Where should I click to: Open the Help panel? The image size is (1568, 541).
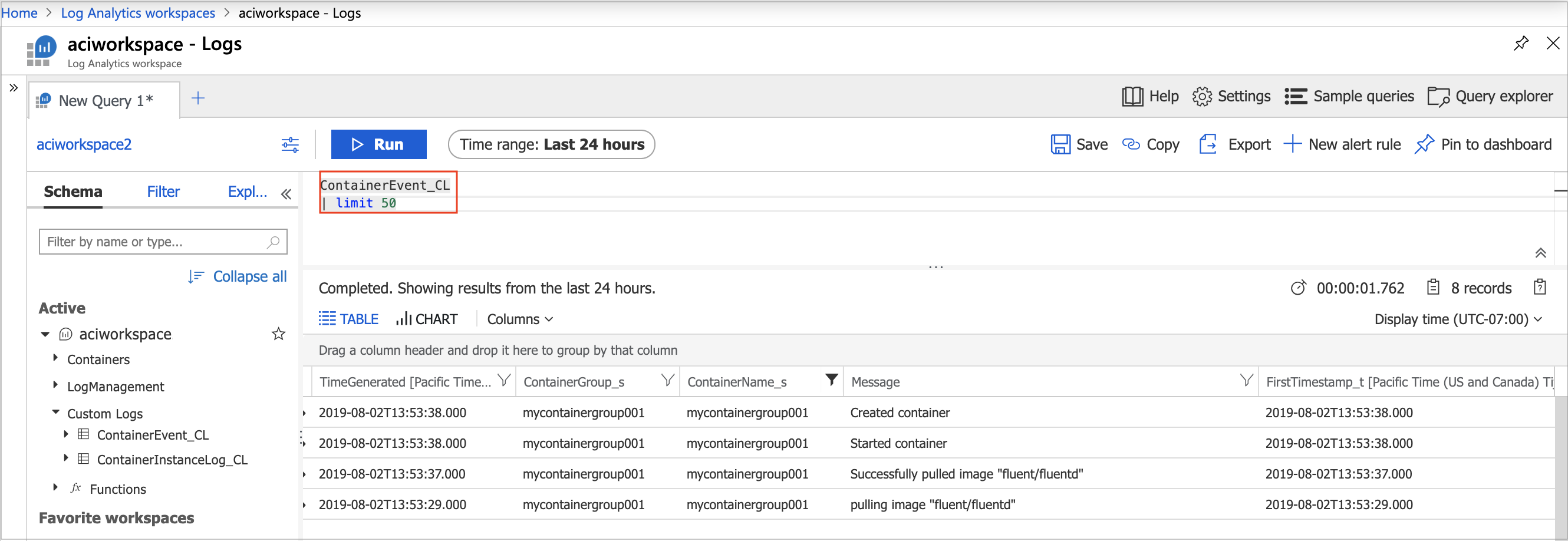(1149, 96)
